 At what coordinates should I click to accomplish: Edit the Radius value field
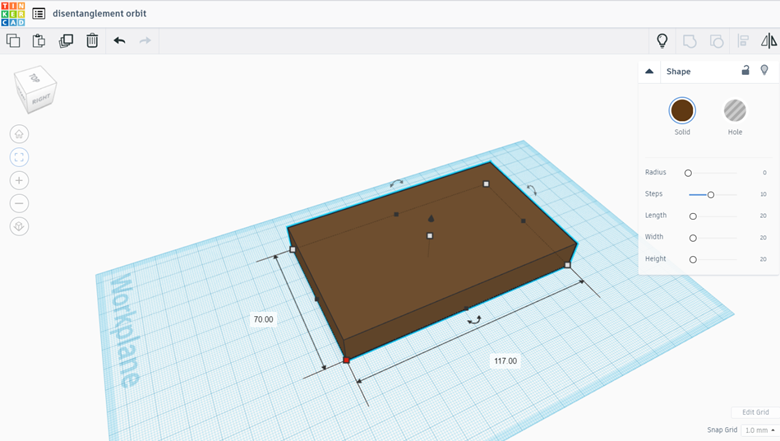765,173
